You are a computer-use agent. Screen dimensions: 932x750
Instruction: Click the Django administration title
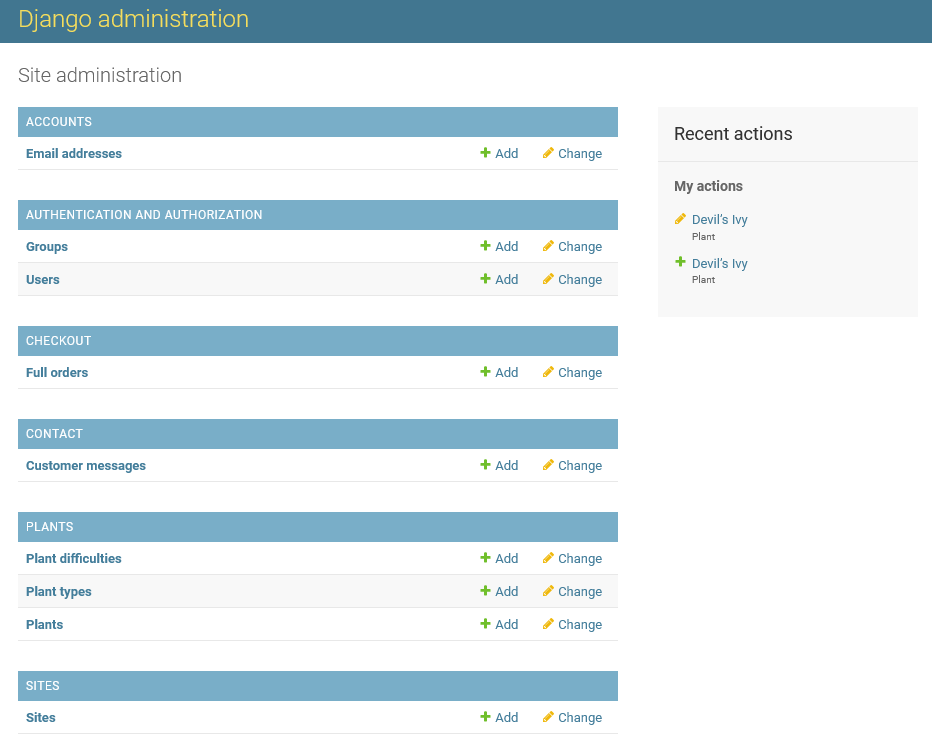(x=133, y=19)
